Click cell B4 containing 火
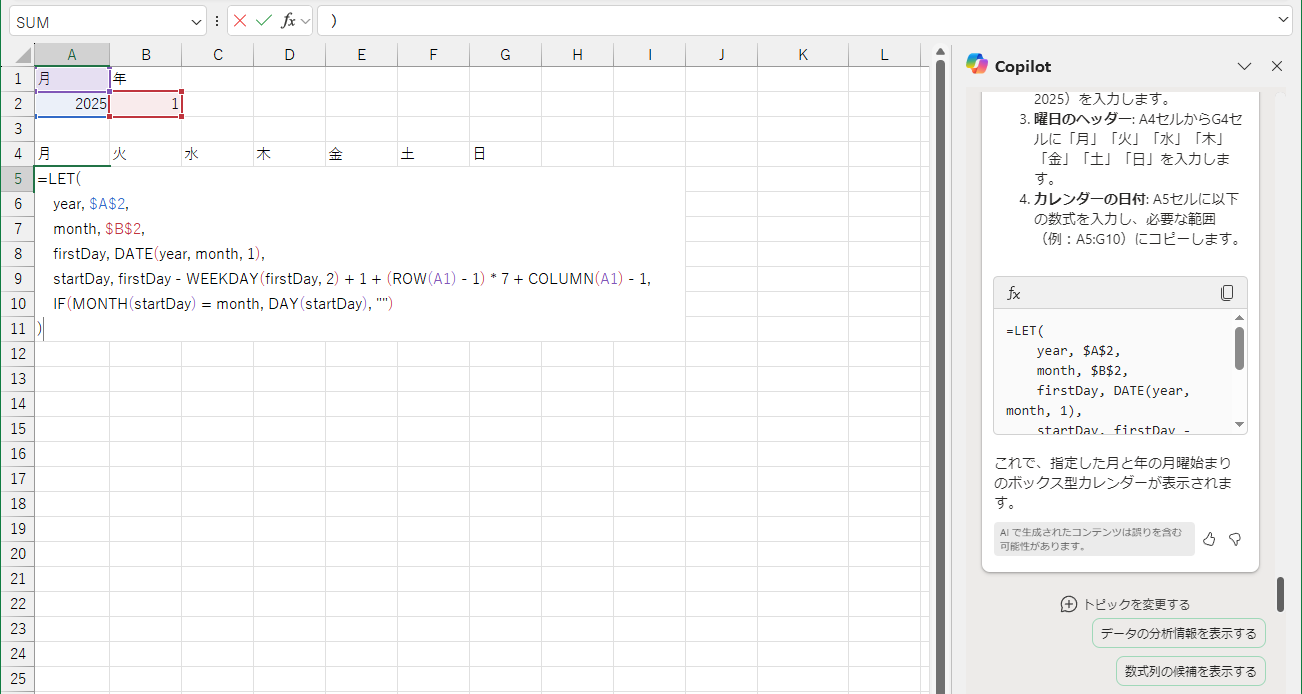This screenshot has width=1302, height=694. tap(146, 154)
